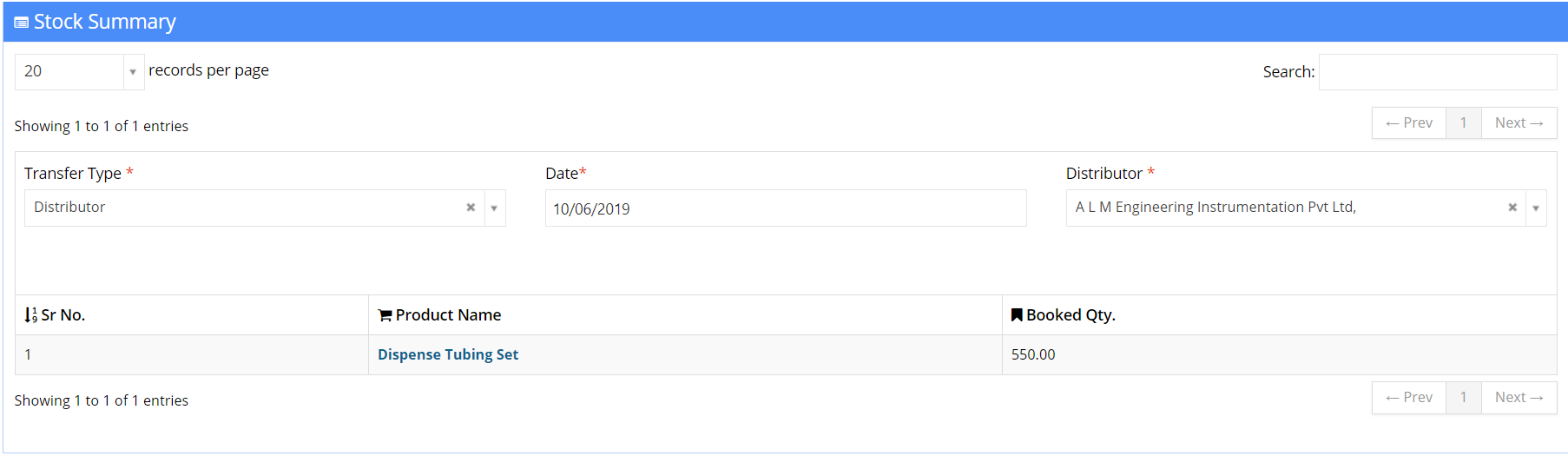1568x456 pixels.
Task: Click the Date field showing 10/06/2019
Action: click(x=786, y=208)
